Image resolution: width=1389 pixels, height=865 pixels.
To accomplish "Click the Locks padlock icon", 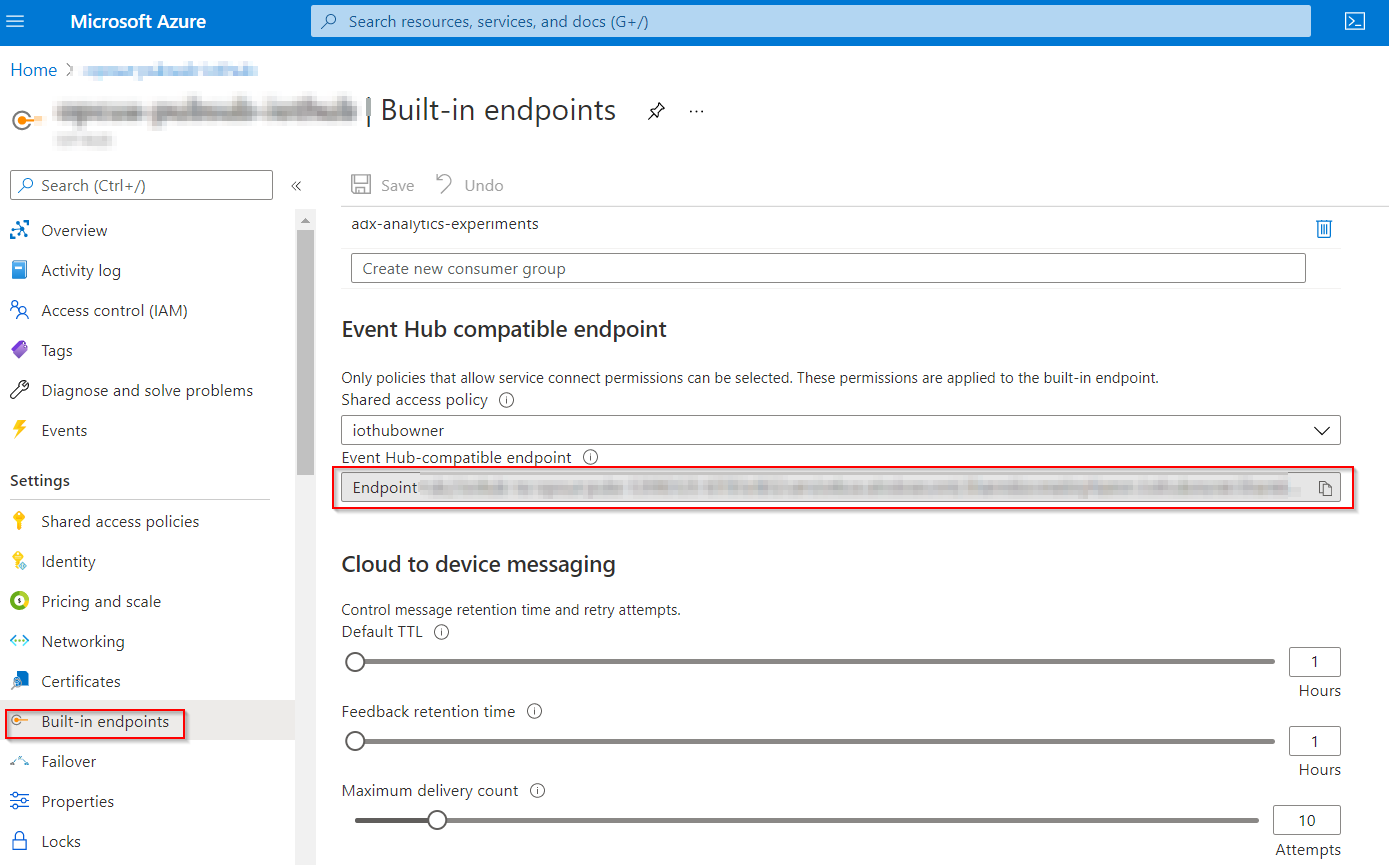I will tap(19, 841).
